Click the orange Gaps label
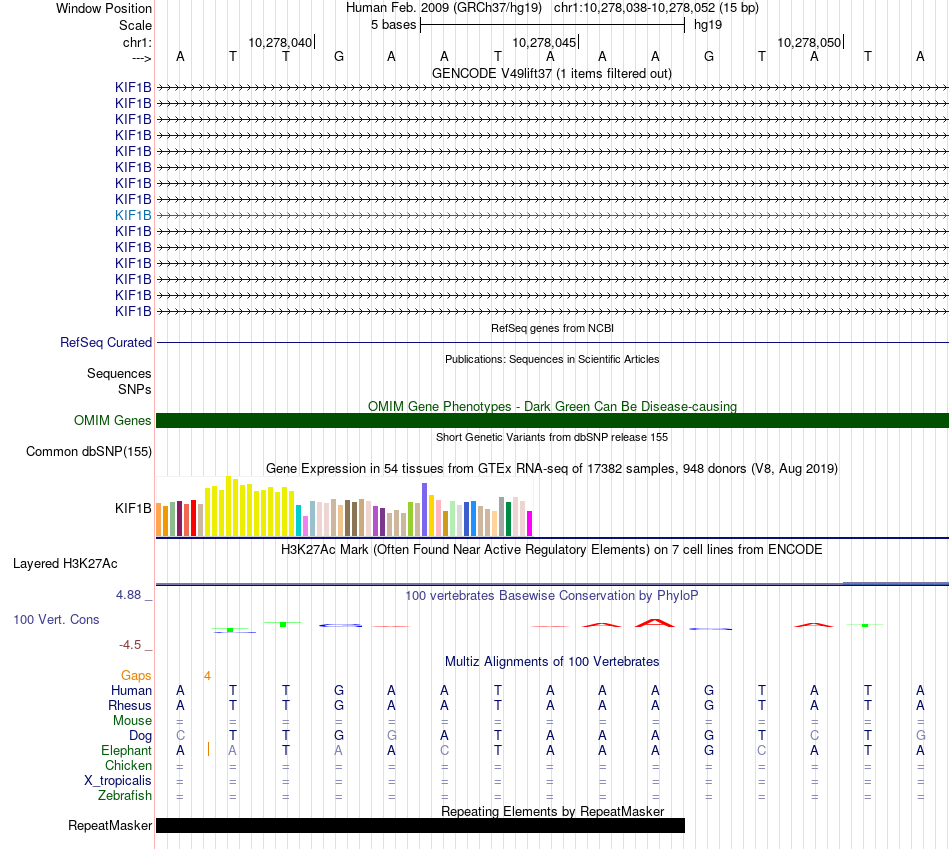Screen dimensions: 950x849 (136, 675)
